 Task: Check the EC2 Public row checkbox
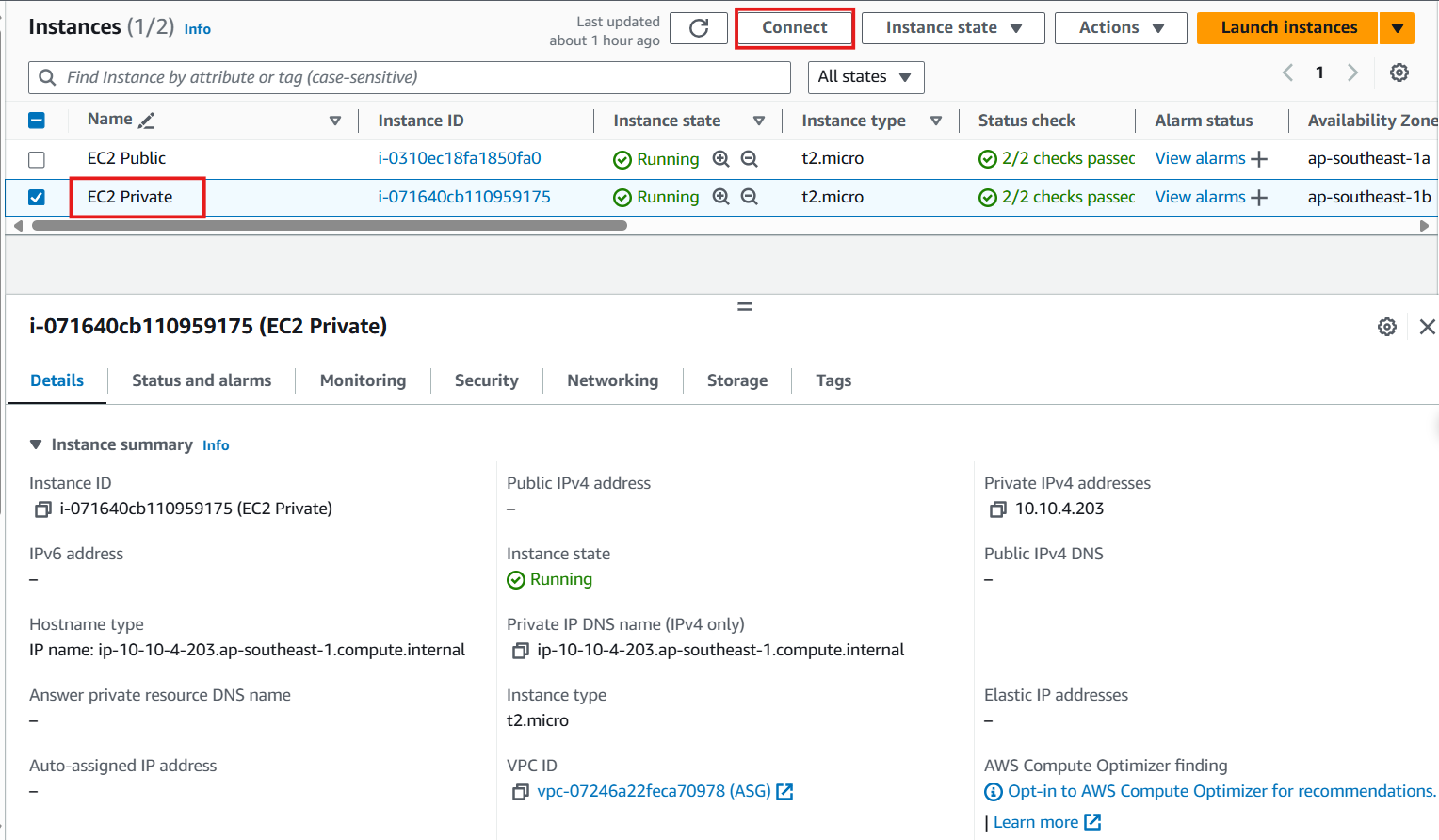37,159
